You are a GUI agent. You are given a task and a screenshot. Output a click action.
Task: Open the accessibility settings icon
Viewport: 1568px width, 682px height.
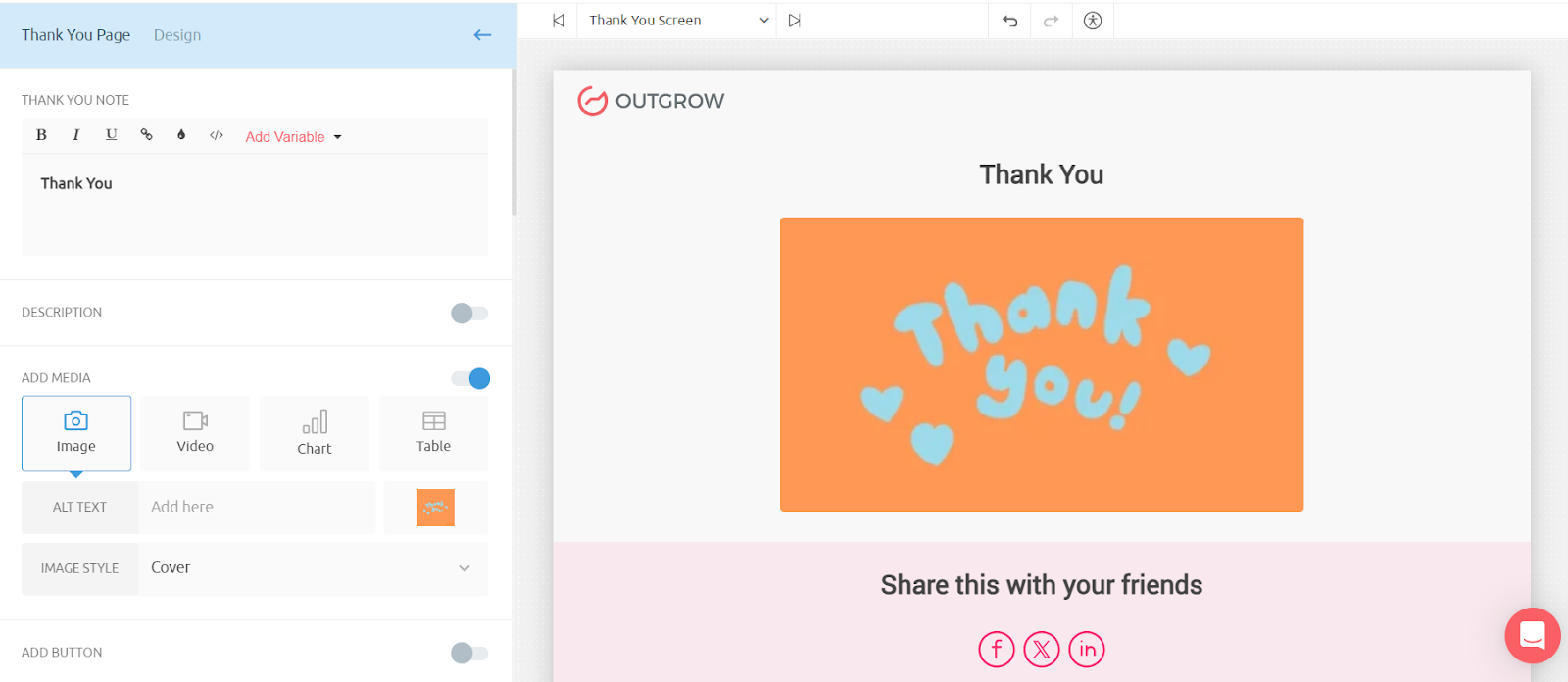point(1093,21)
